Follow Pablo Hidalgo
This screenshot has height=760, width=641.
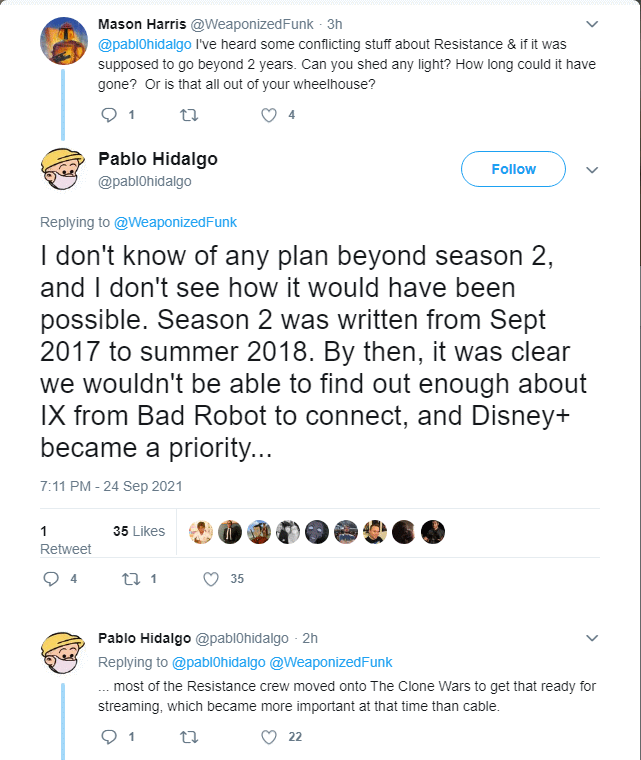tap(513, 169)
